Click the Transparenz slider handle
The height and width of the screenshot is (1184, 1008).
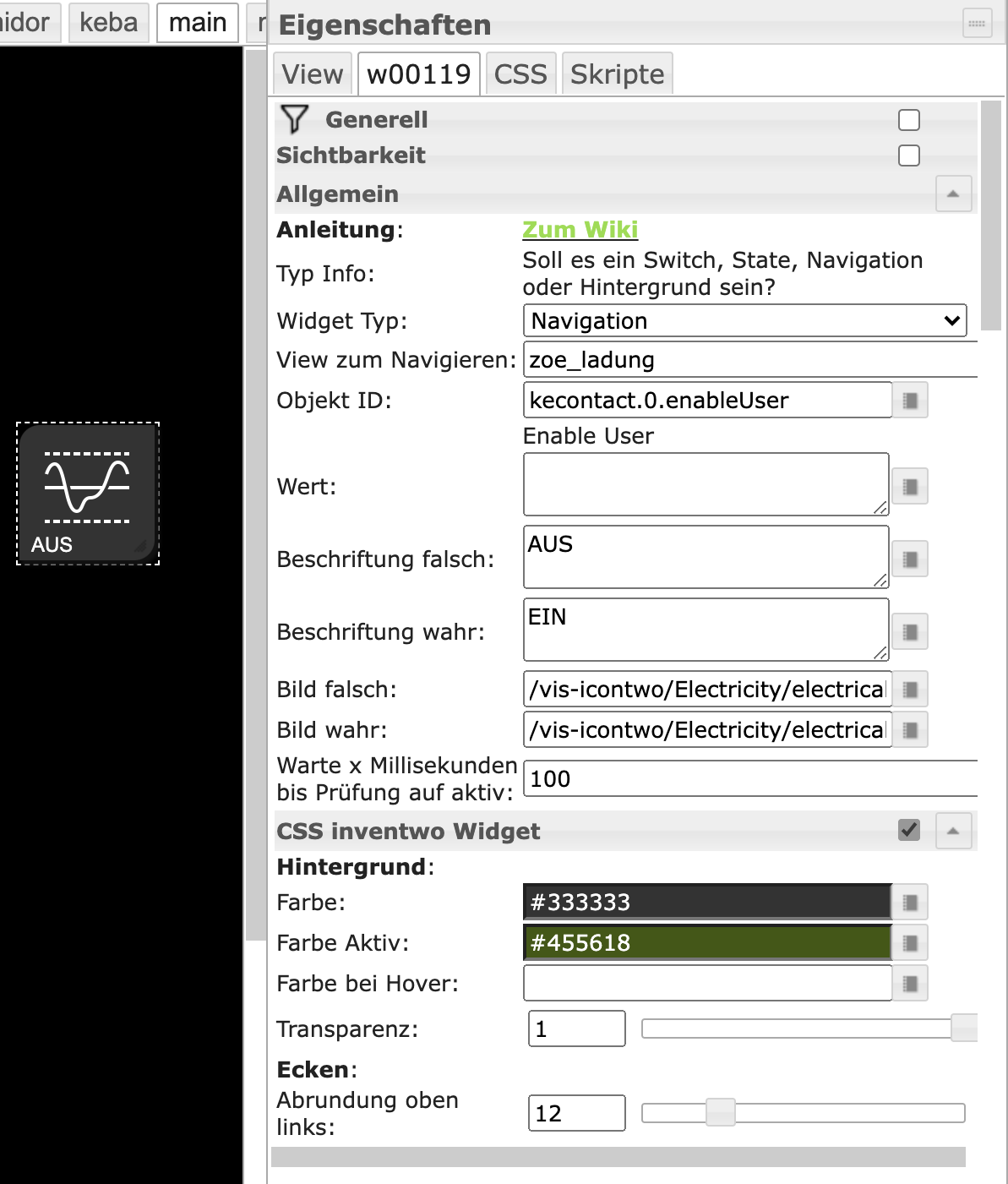(963, 1028)
